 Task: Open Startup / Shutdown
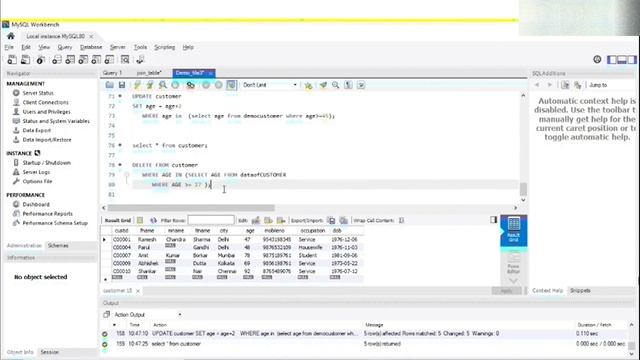pos(47,162)
